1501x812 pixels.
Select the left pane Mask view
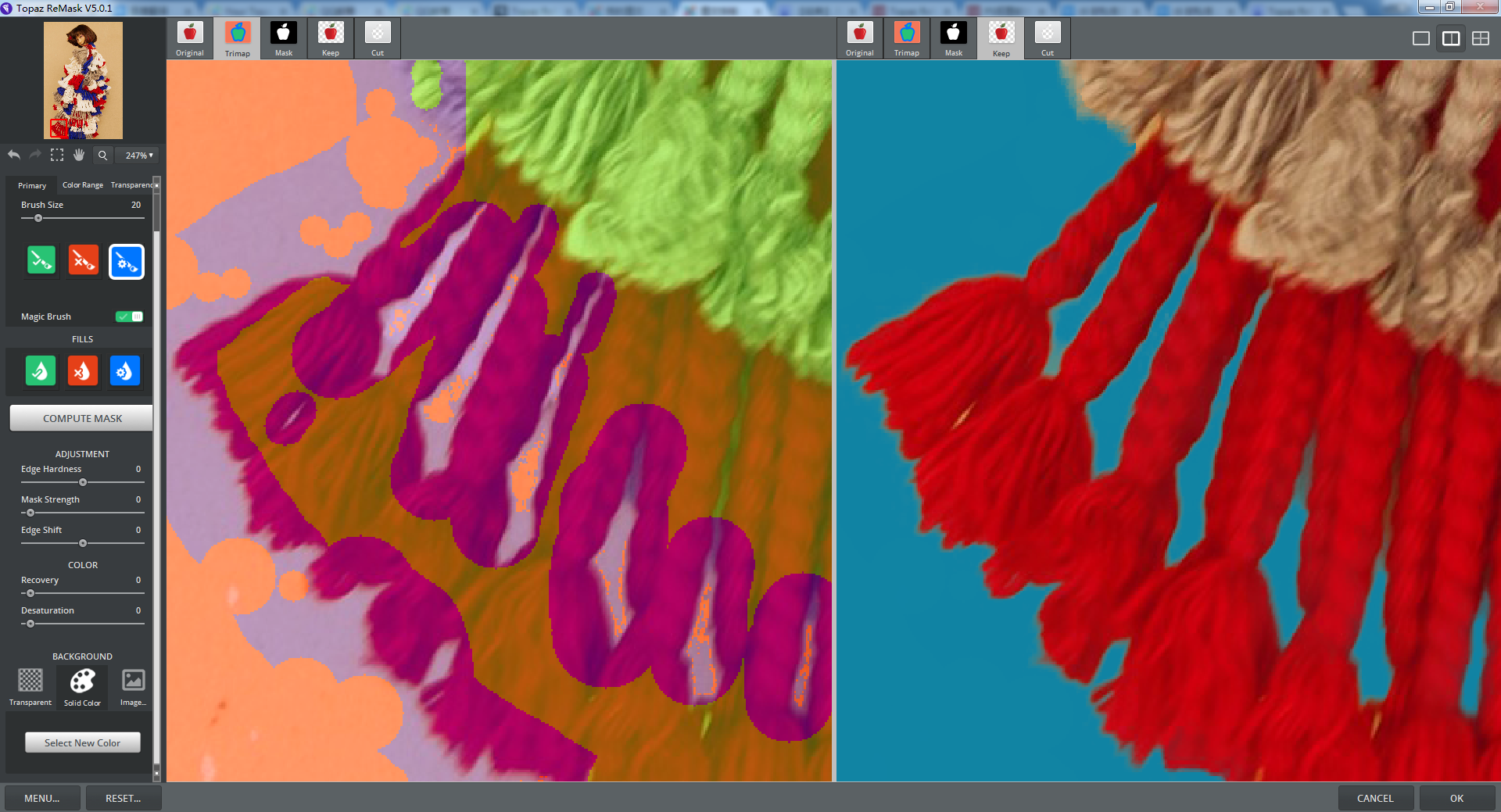click(x=284, y=38)
